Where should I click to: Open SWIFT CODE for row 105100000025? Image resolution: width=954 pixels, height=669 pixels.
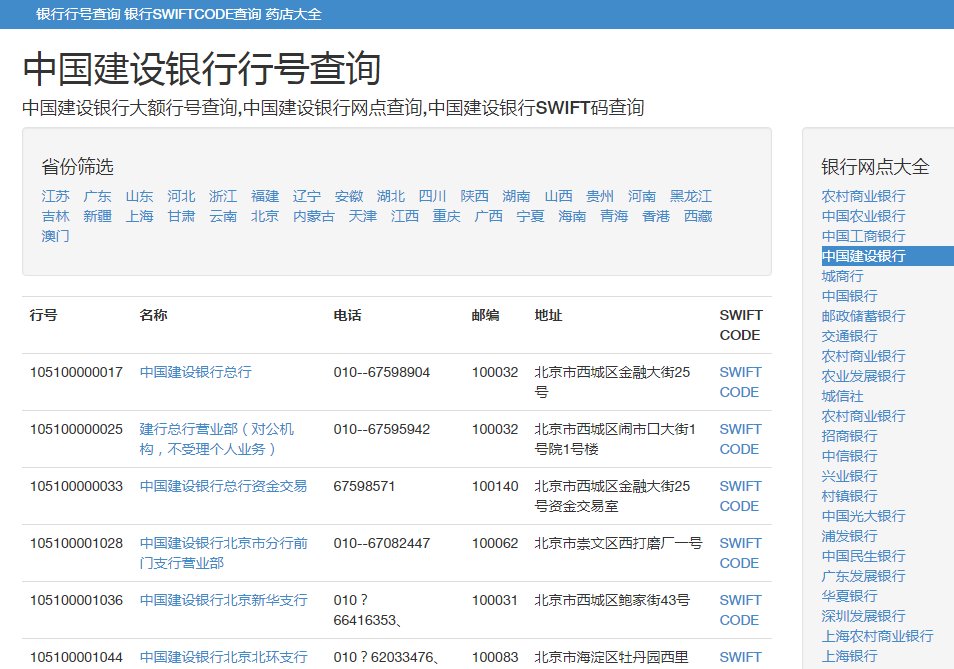(740, 439)
